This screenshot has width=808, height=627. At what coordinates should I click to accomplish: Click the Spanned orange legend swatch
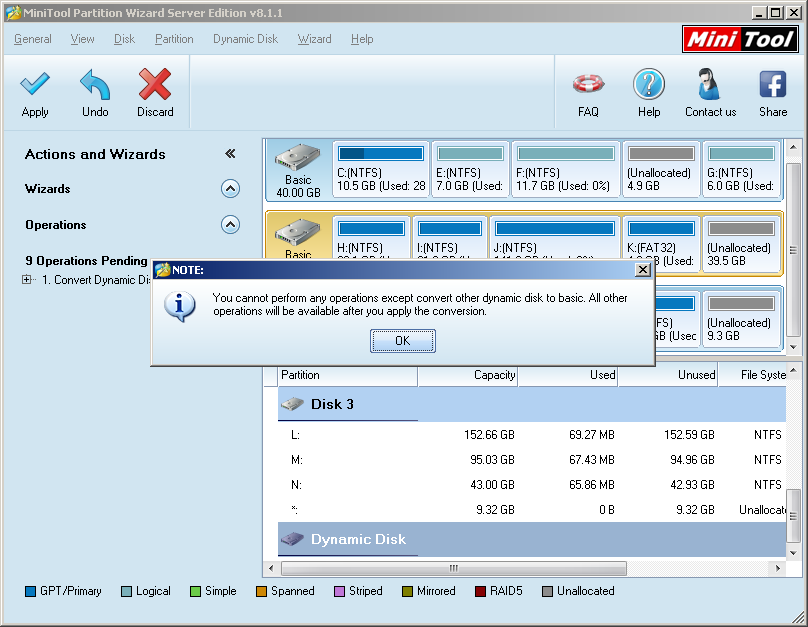click(x=261, y=591)
